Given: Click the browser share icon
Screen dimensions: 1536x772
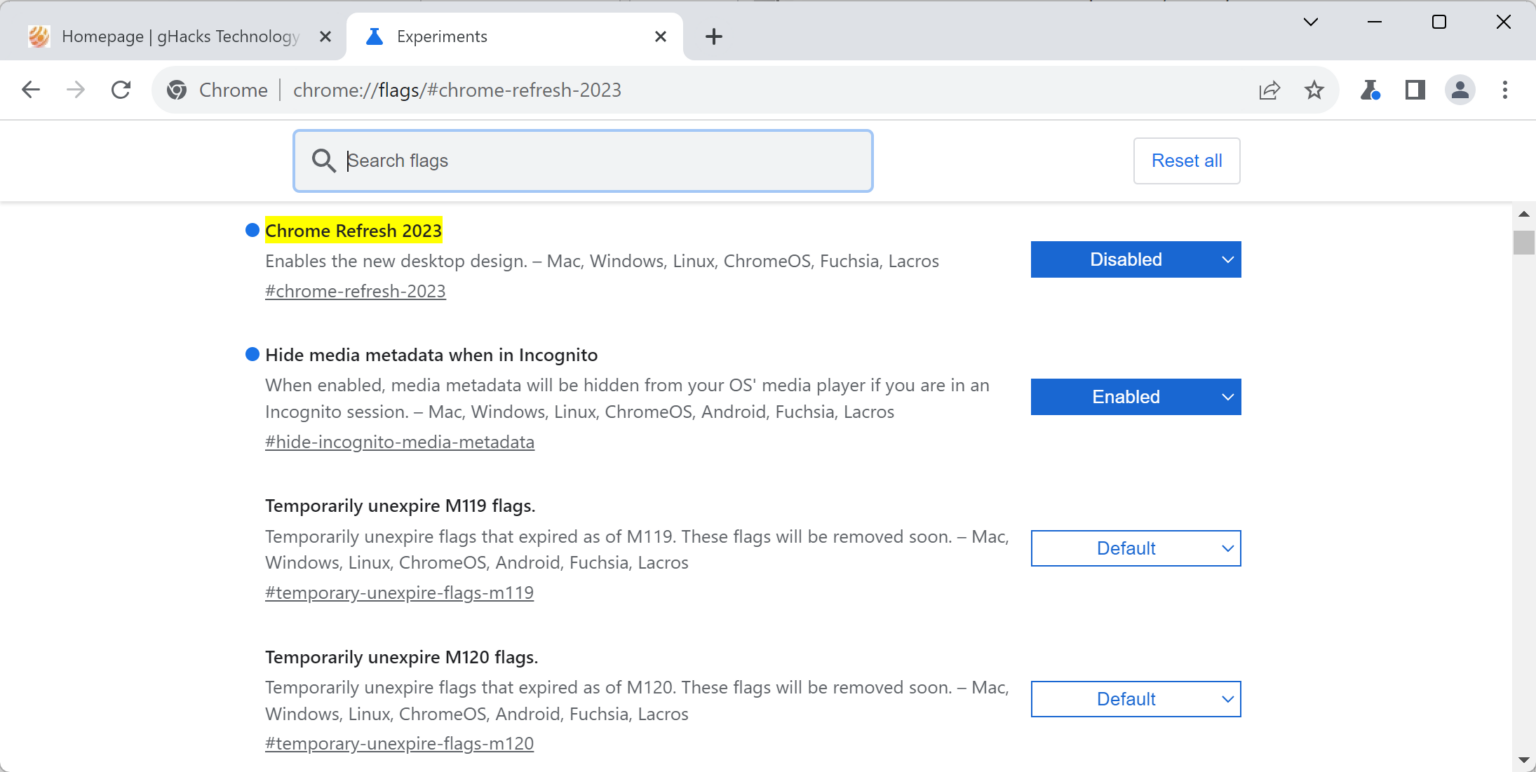Looking at the screenshot, I should 1269,90.
